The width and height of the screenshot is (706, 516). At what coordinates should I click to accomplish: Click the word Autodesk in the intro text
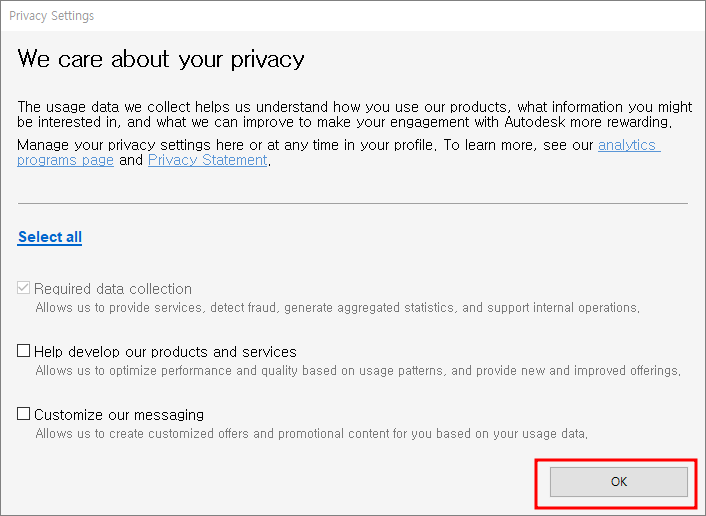tap(535, 122)
